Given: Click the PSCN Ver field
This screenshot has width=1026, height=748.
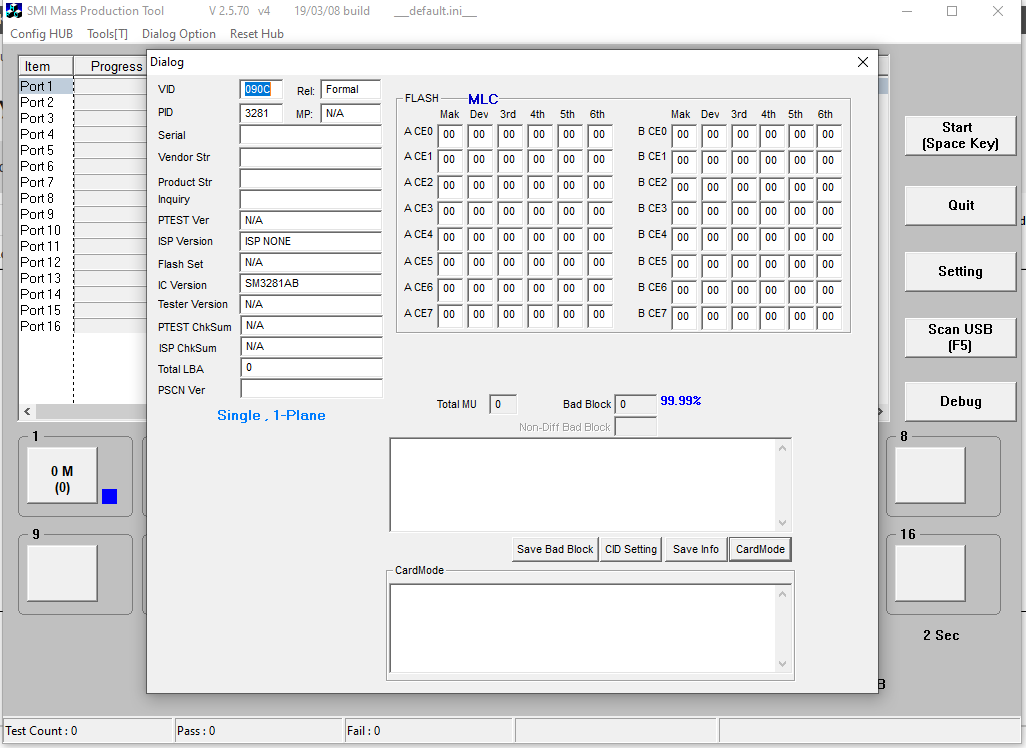Looking at the screenshot, I should pos(311,389).
